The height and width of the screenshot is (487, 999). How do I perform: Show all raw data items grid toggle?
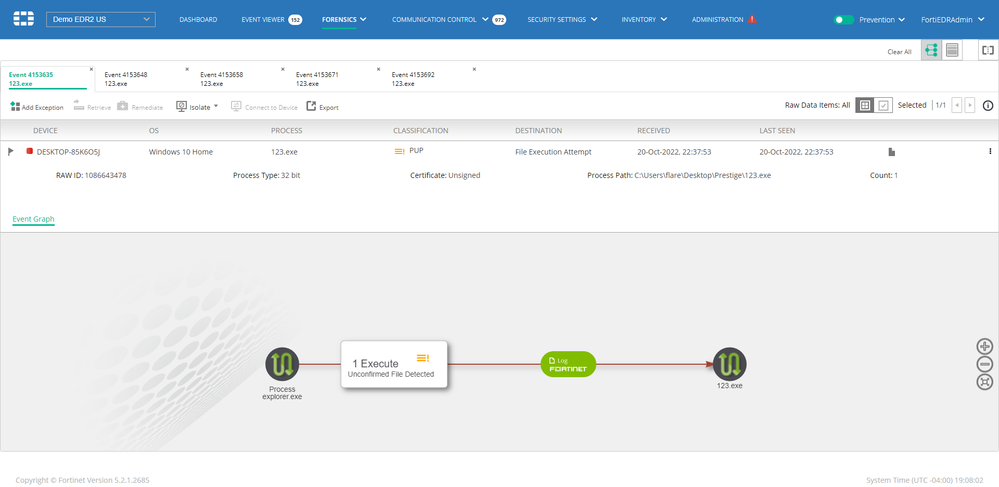[864, 106]
